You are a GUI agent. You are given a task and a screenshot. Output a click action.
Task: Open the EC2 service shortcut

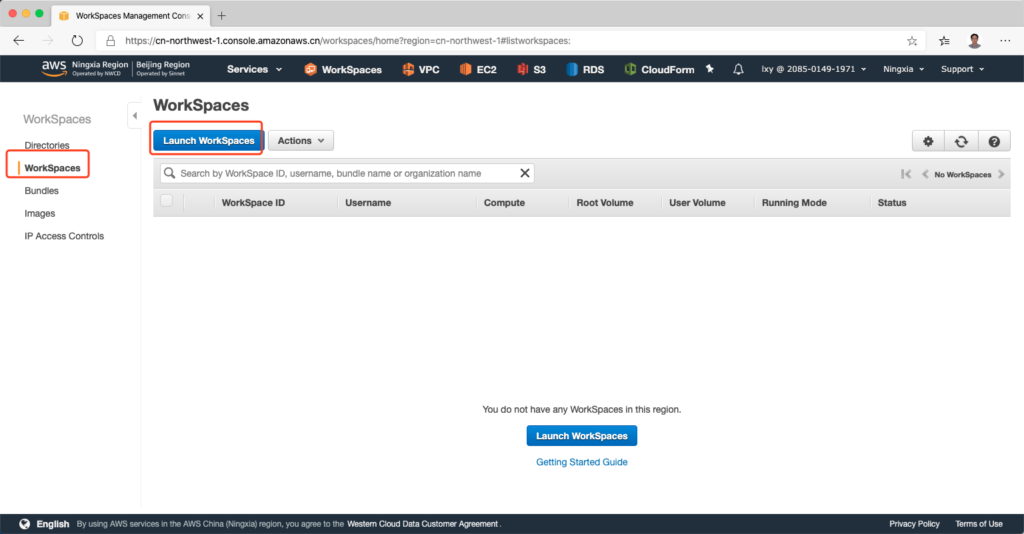tap(480, 69)
